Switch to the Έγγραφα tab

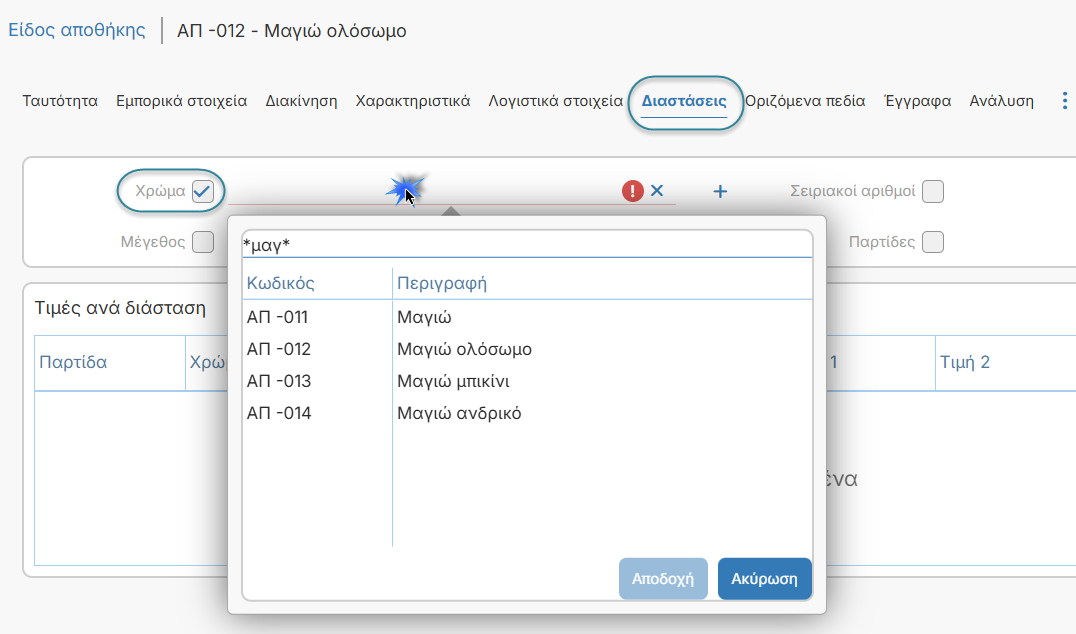917,101
